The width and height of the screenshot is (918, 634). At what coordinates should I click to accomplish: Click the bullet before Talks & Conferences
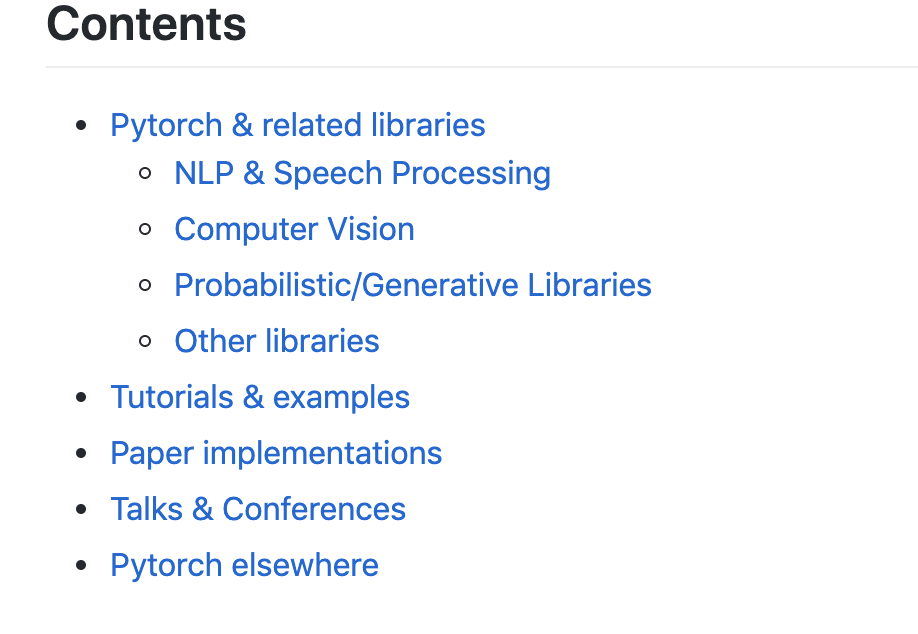point(82,510)
